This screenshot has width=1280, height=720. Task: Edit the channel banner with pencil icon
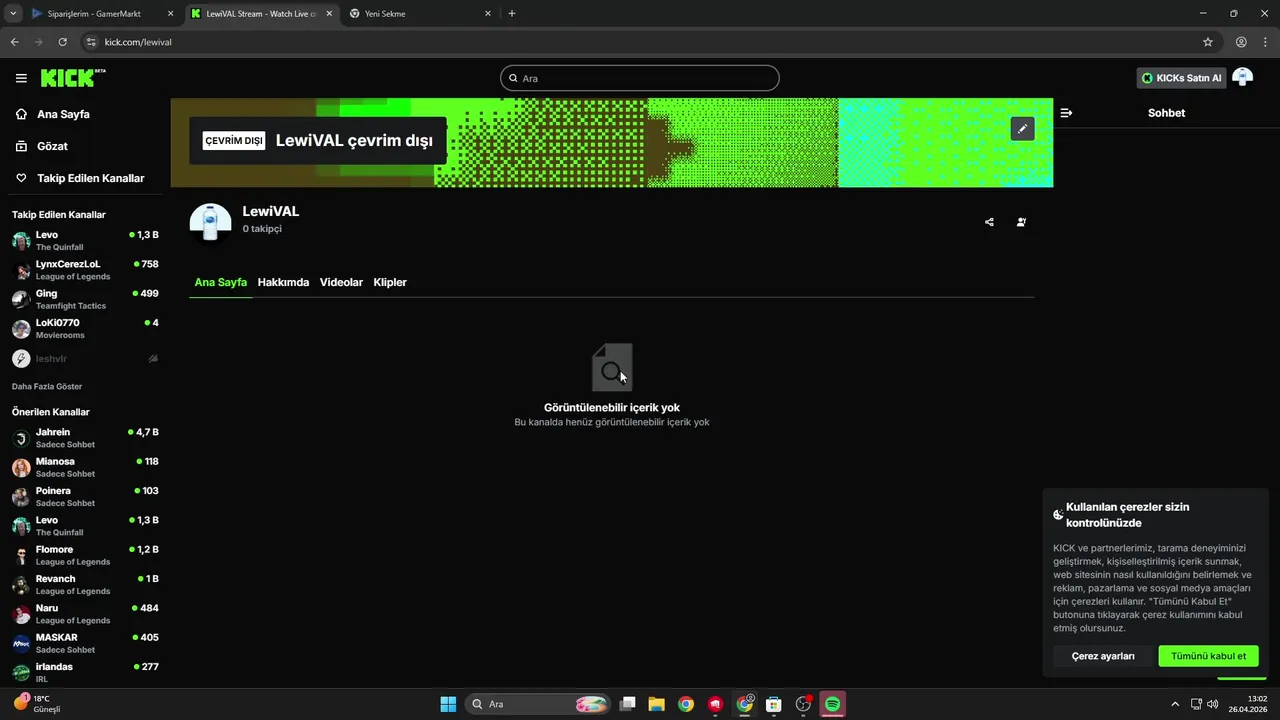tap(1022, 129)
